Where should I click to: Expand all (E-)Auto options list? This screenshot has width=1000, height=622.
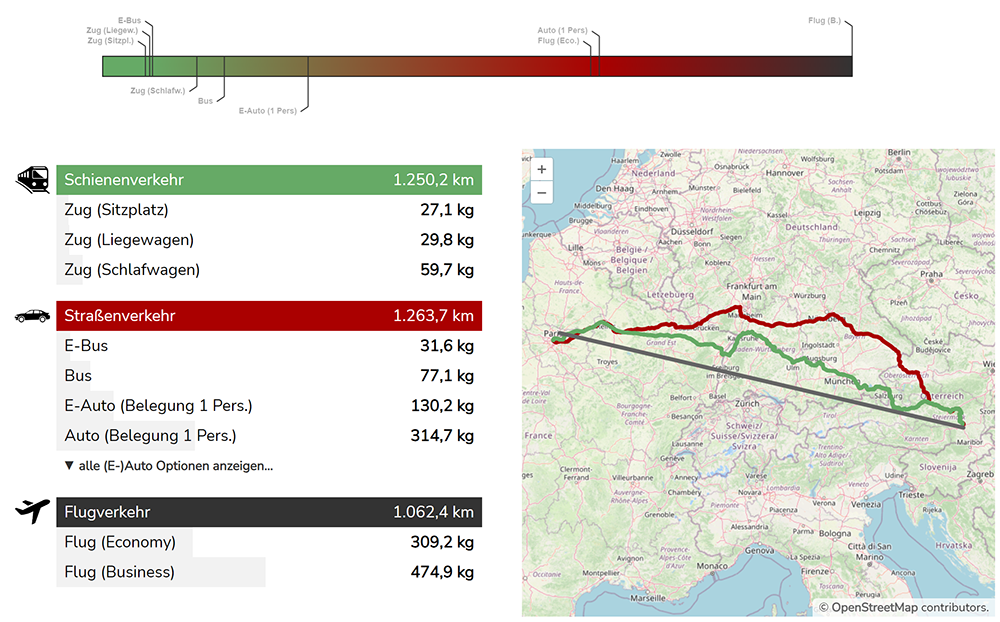point(168,465)
